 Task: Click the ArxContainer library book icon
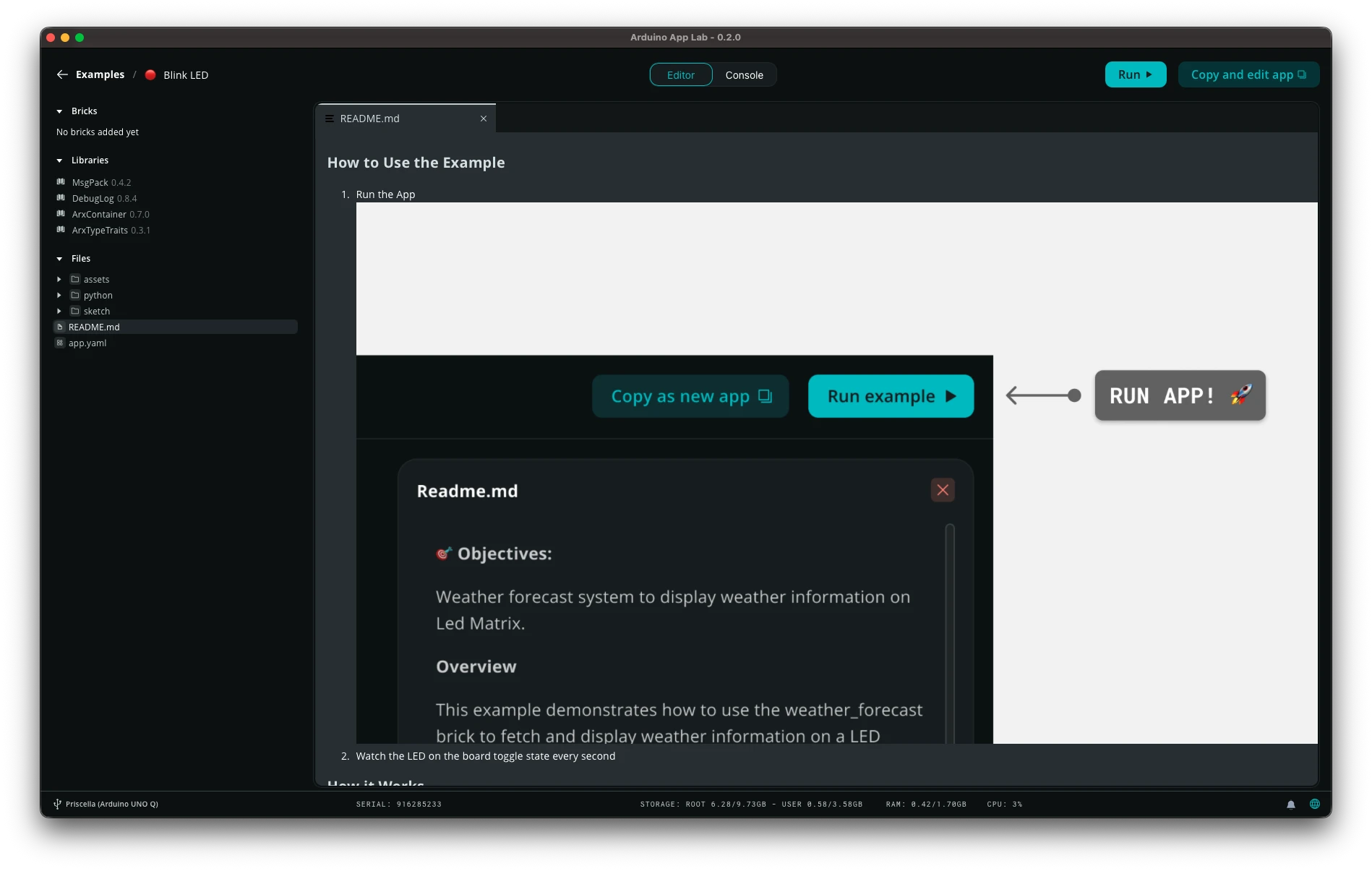(61, 214)
